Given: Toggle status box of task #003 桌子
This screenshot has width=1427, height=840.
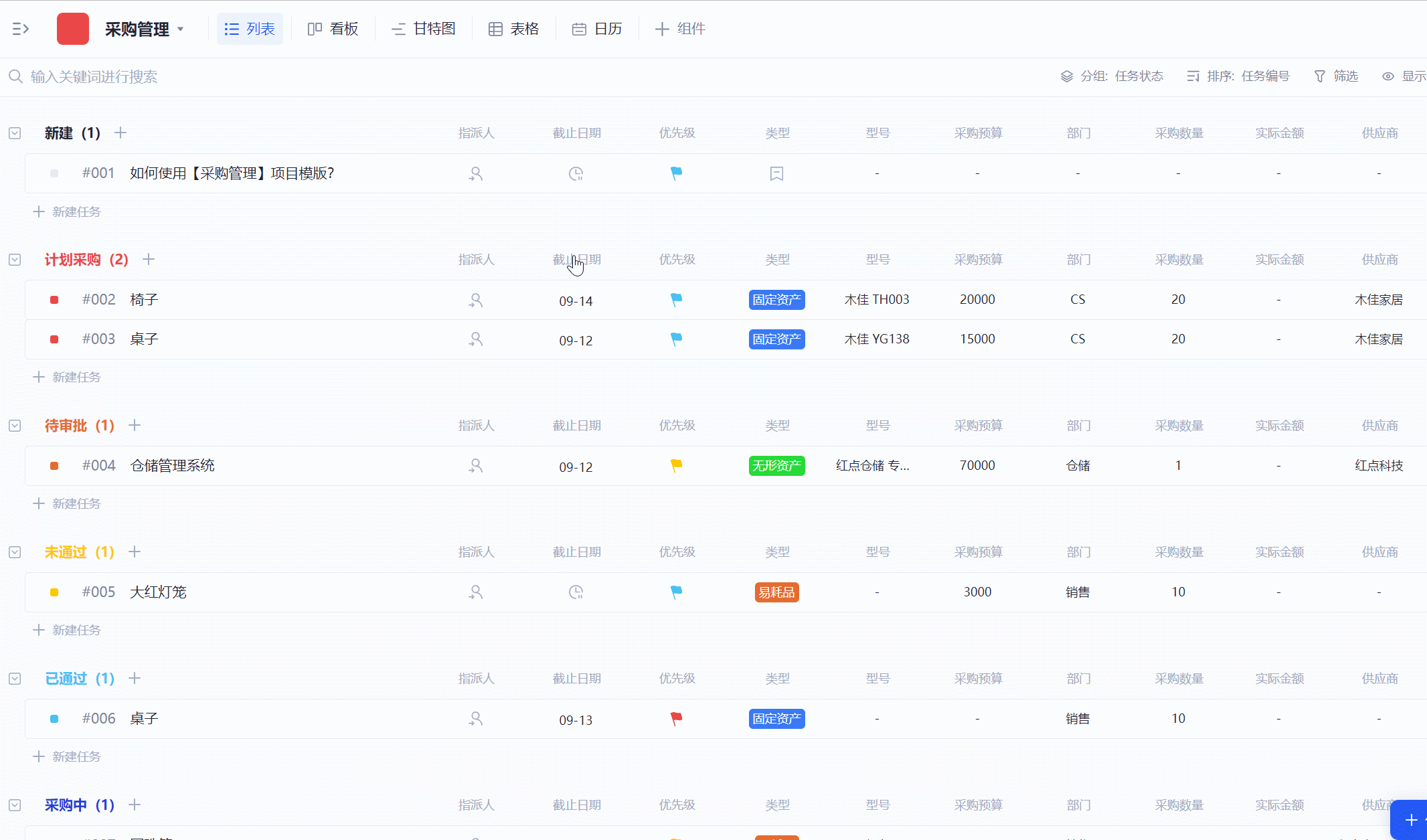Looking at the screenshot, I should 54,339.
